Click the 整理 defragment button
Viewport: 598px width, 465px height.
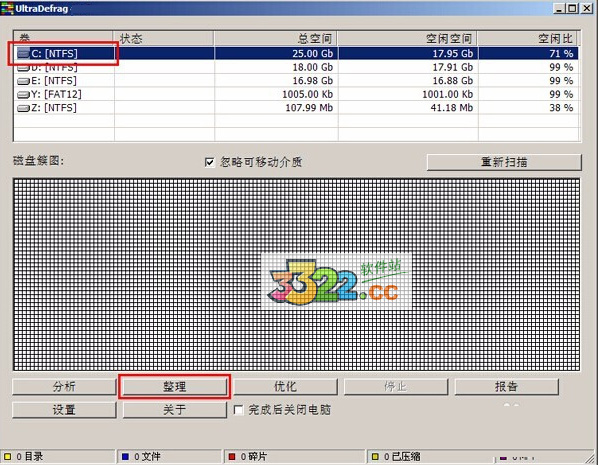(x=175, y=387)
